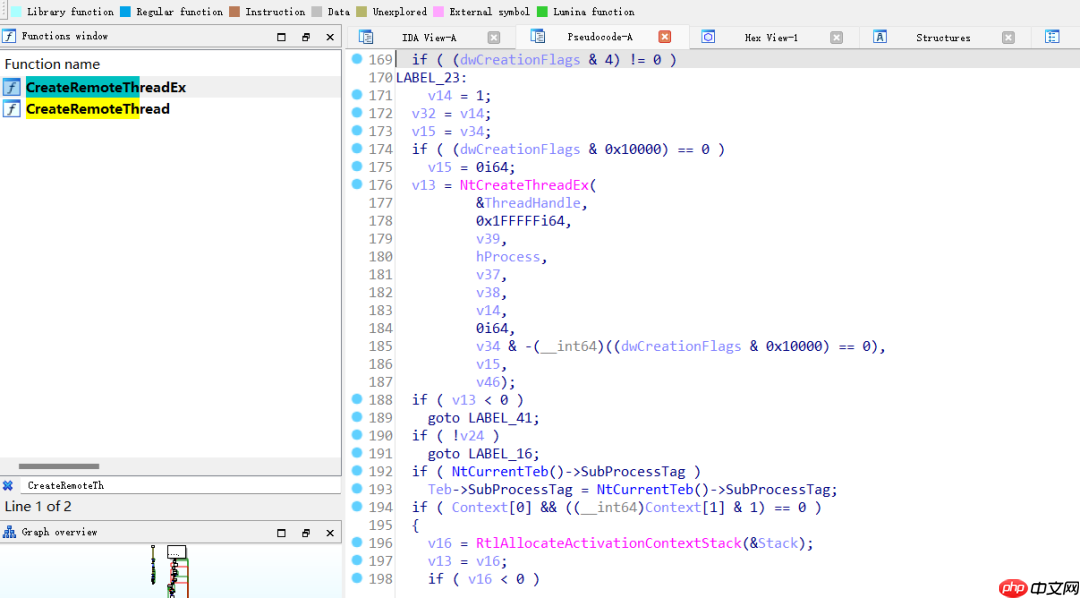Open the Structures tab
Image resolution: width=1080 pixels, height=598 pixels.
coord(942,37)
